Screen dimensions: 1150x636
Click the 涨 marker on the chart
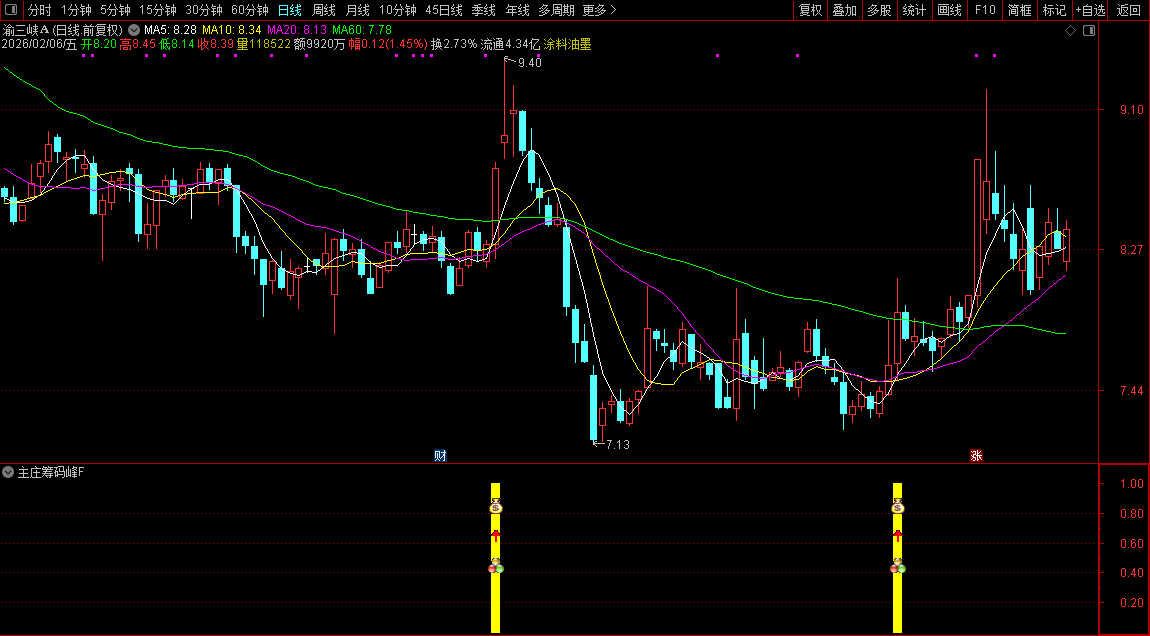(976, 456)
